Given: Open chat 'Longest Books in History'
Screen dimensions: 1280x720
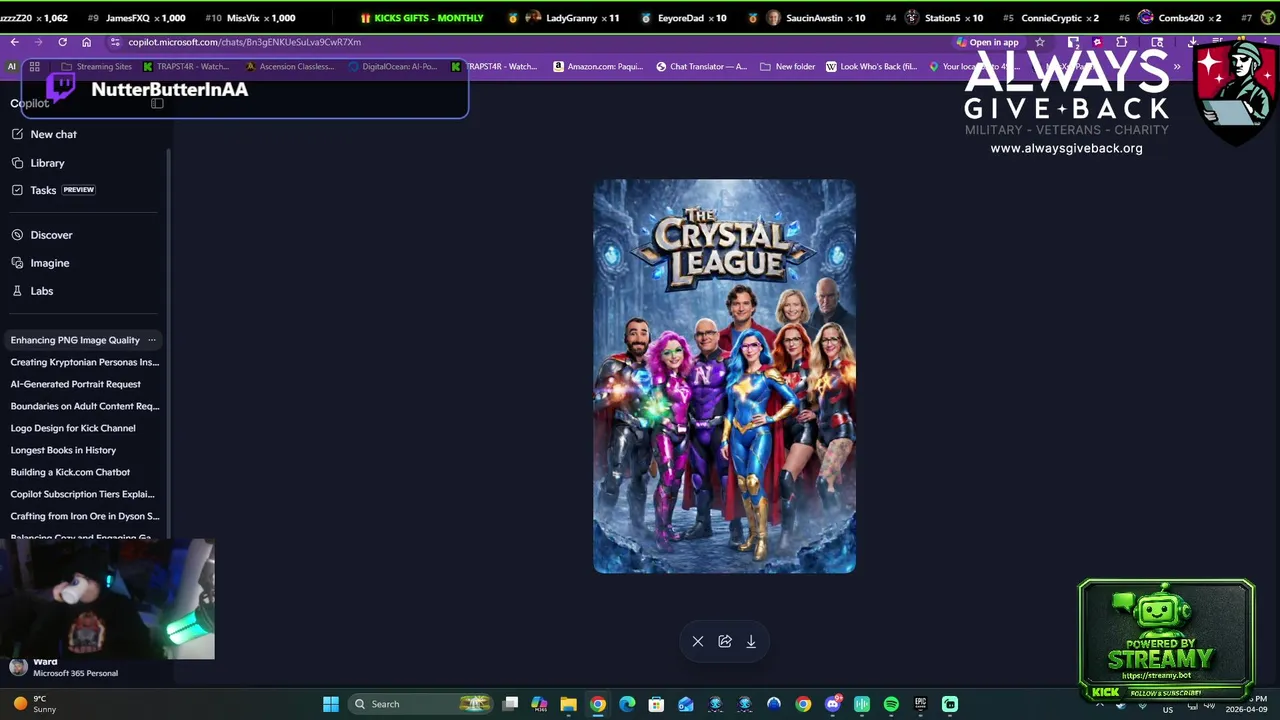Looking at the screenshot, I should (x=63, y=450).
